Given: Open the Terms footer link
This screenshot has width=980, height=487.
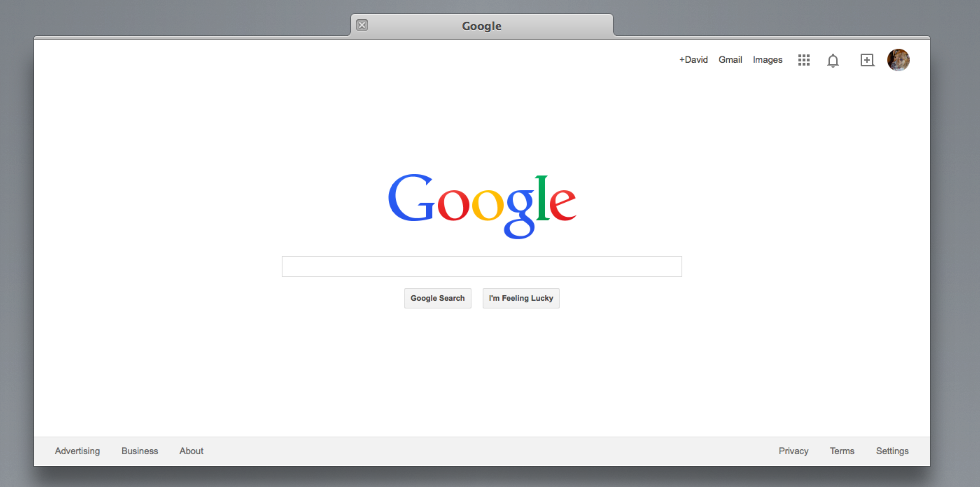Looking at the screenshot, I should [x=842, y=451].
